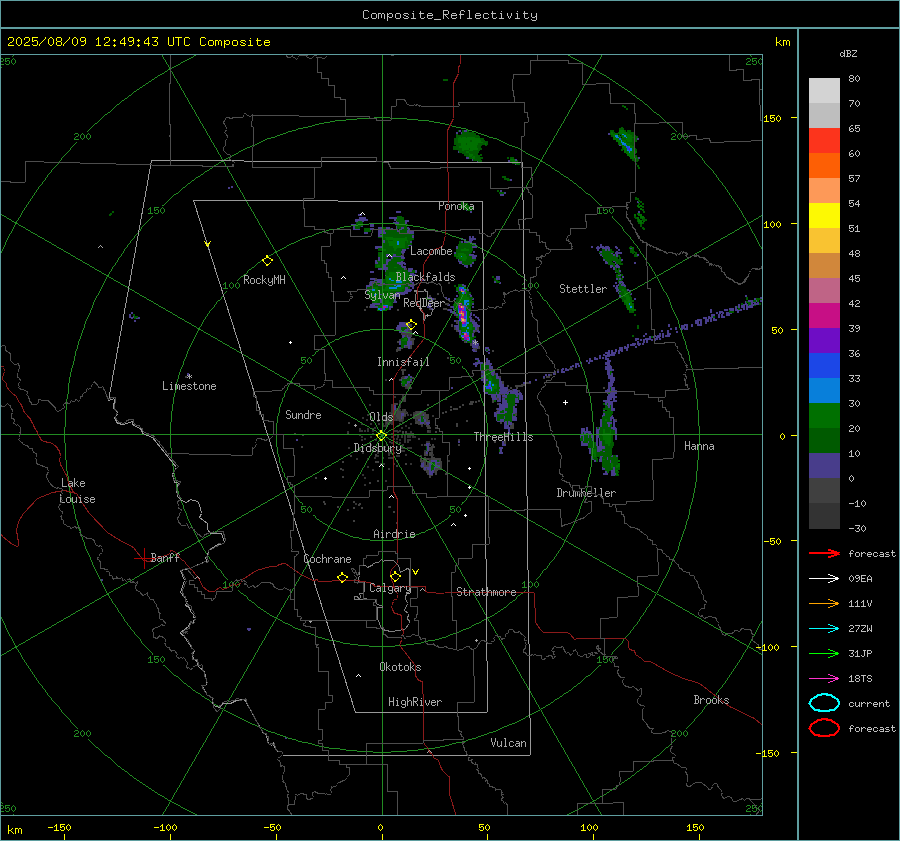Screen dimensions: 900x841
Task: Click the Okotoks label
Action: 400,667
